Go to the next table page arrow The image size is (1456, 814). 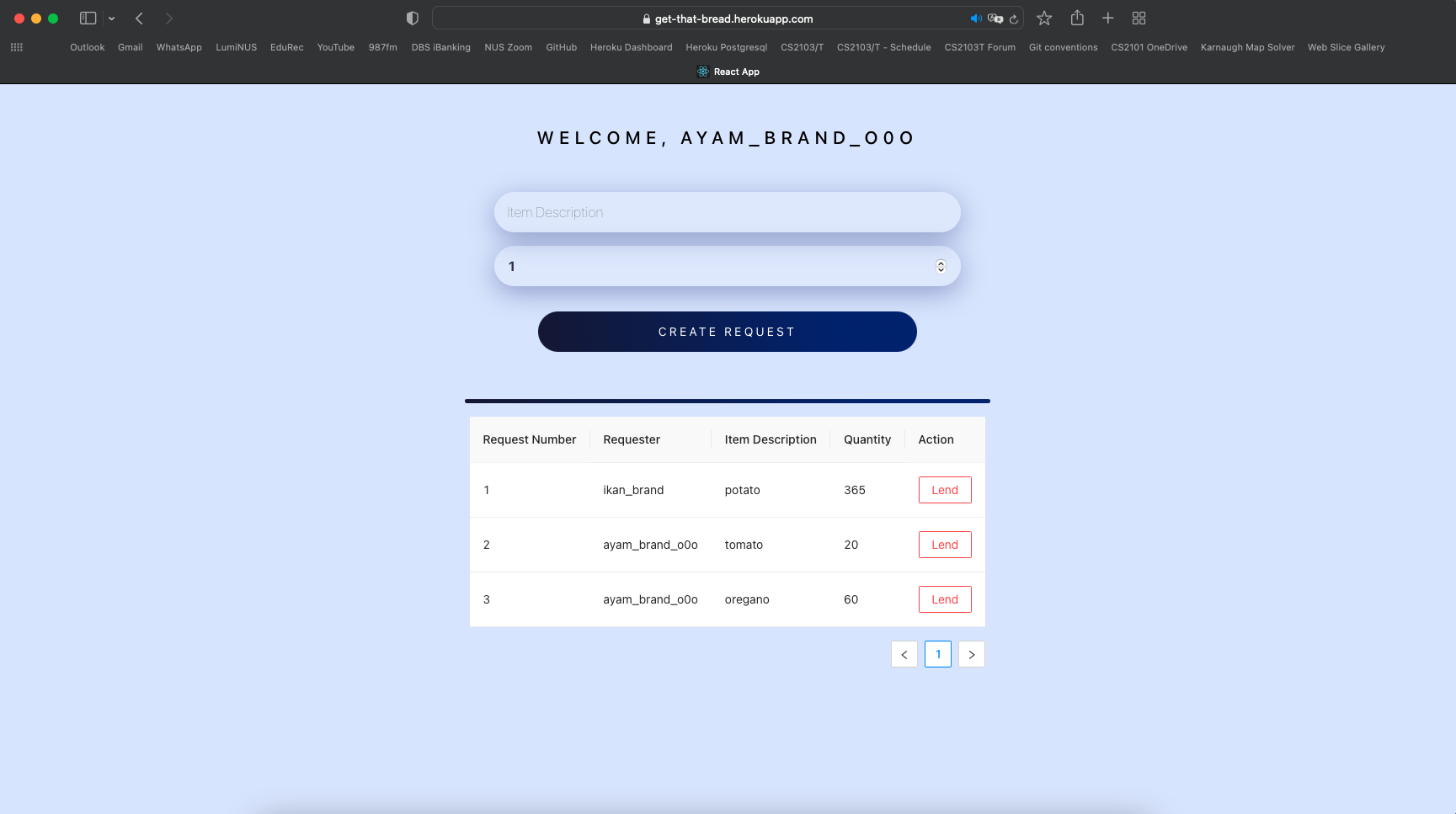click(x=972, y=654)
